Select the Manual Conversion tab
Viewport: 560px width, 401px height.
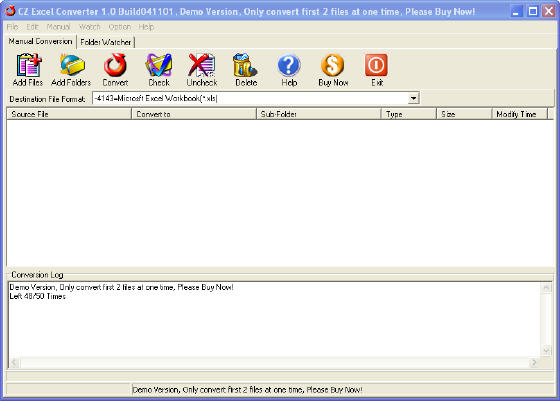coord(40,41)
